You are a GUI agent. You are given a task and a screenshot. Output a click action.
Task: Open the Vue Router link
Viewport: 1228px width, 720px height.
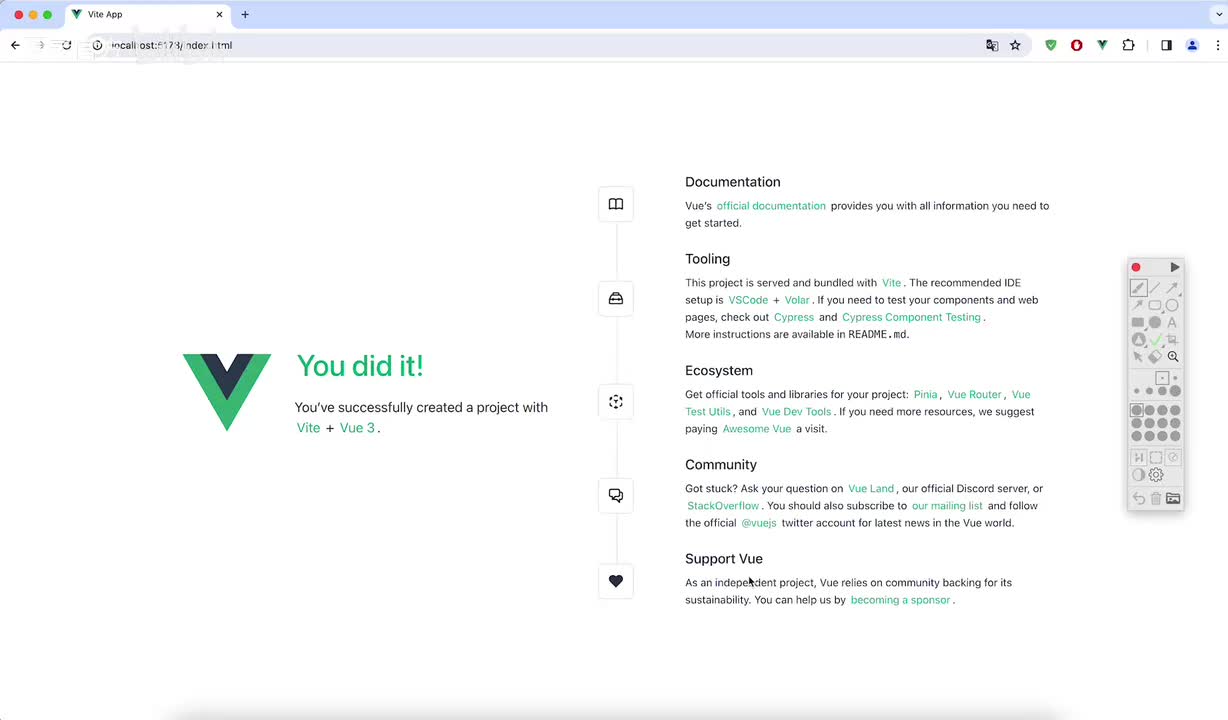(974, 395)
